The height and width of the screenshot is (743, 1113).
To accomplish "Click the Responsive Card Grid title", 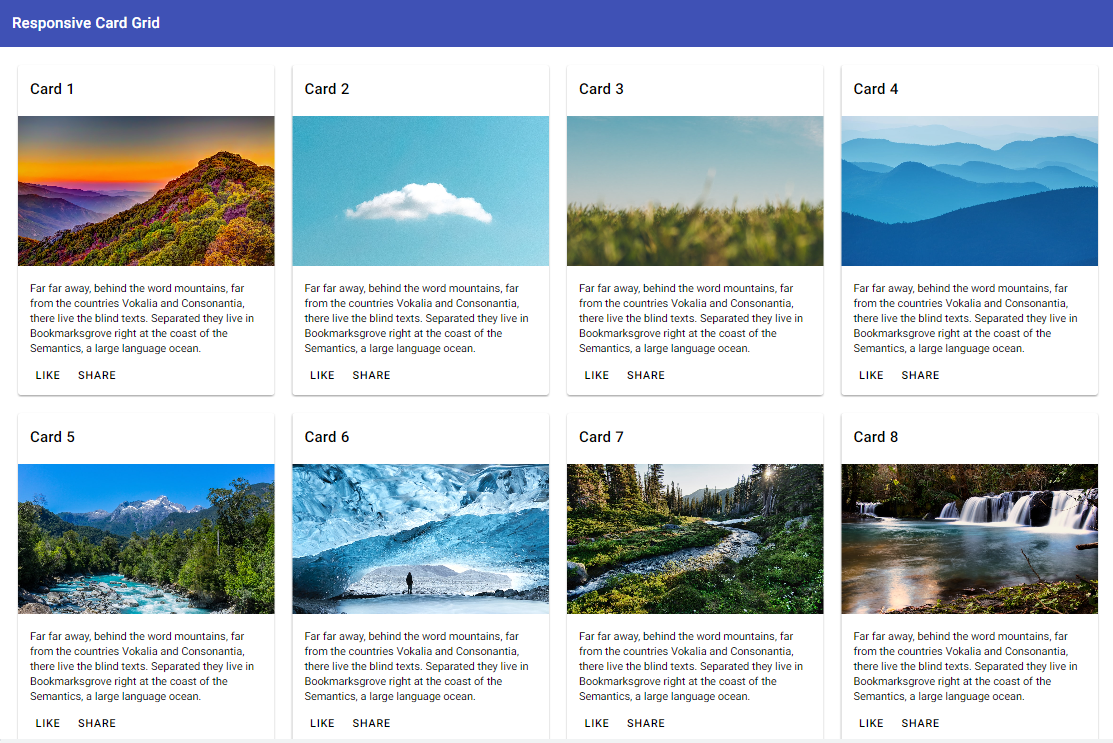I will pos(86,23).
